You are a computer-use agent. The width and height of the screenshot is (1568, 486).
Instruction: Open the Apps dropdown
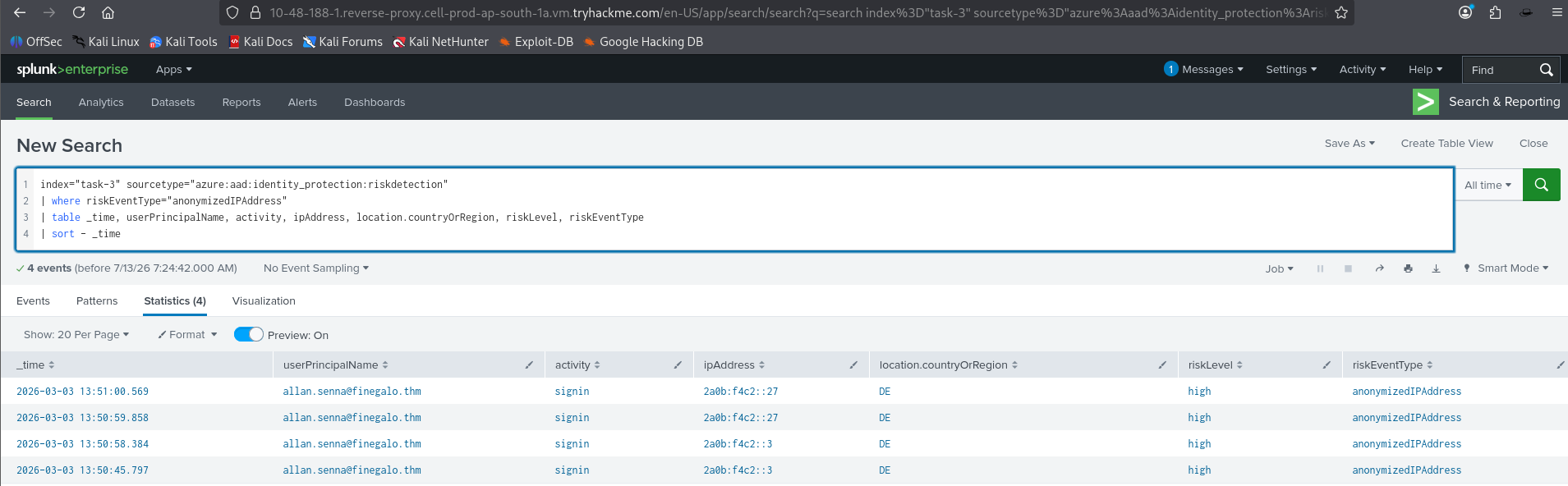[173, 70]
